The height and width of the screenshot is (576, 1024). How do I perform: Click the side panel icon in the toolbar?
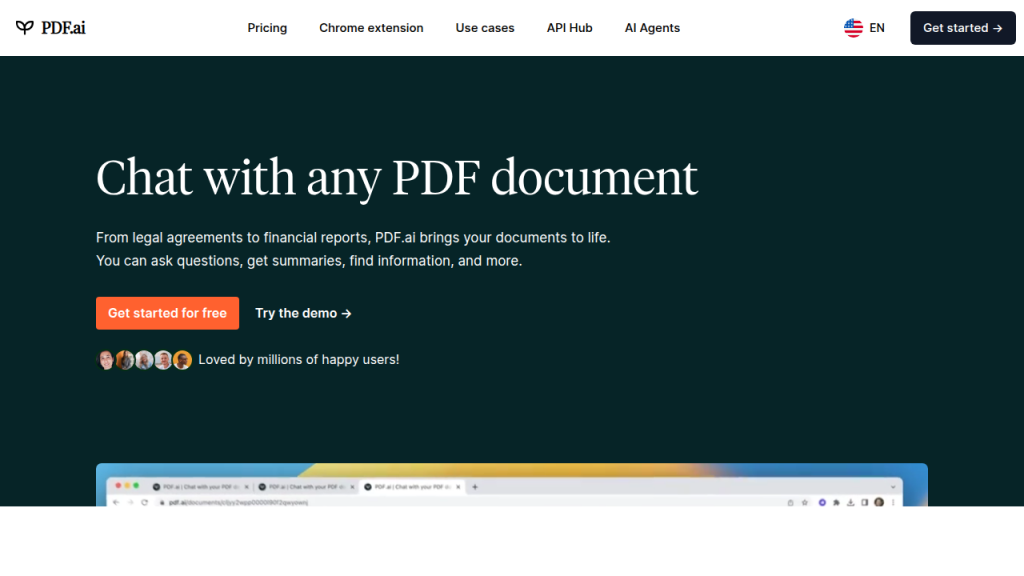click(864, 503)
